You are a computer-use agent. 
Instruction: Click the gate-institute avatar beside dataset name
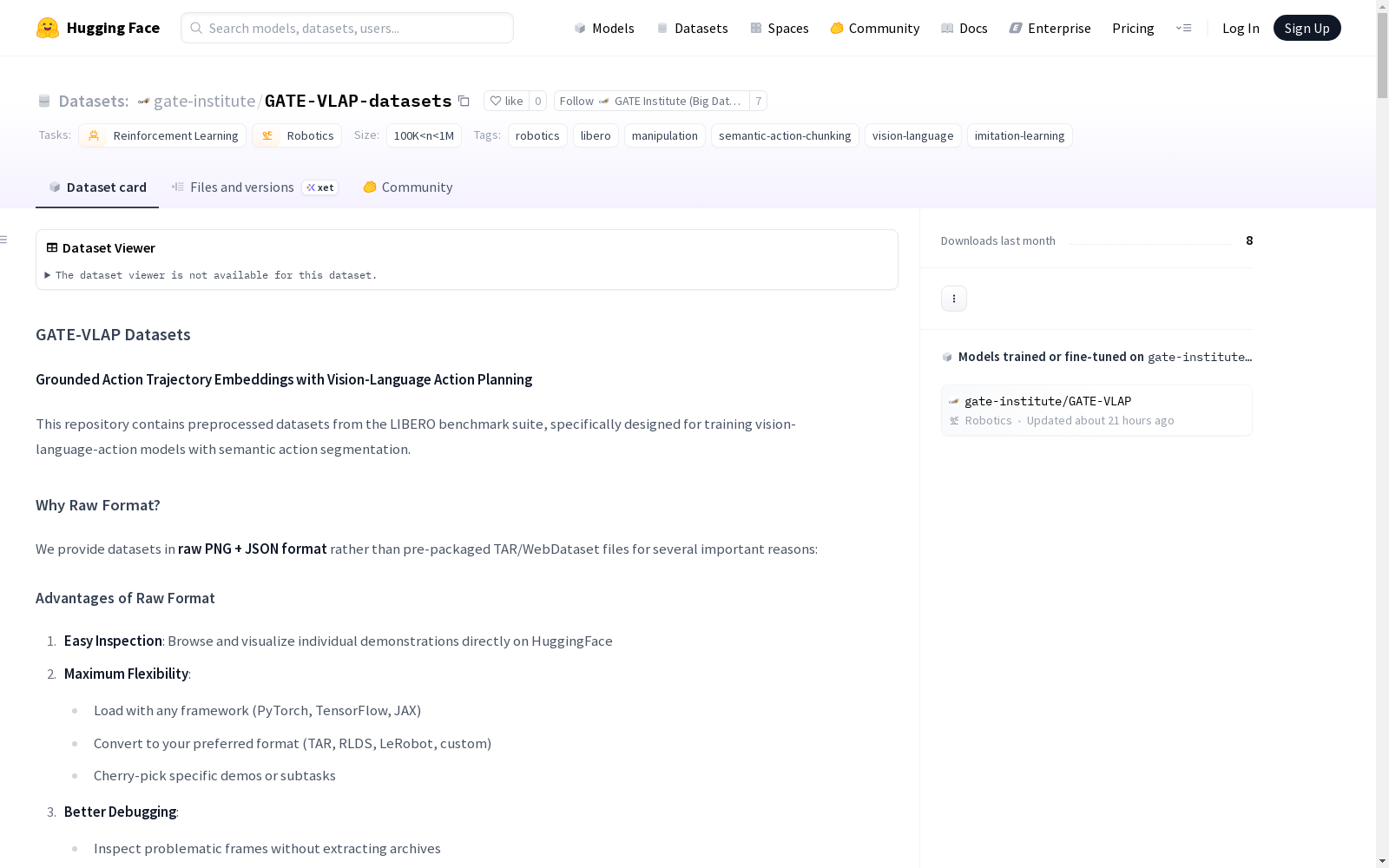pos(143,102)
